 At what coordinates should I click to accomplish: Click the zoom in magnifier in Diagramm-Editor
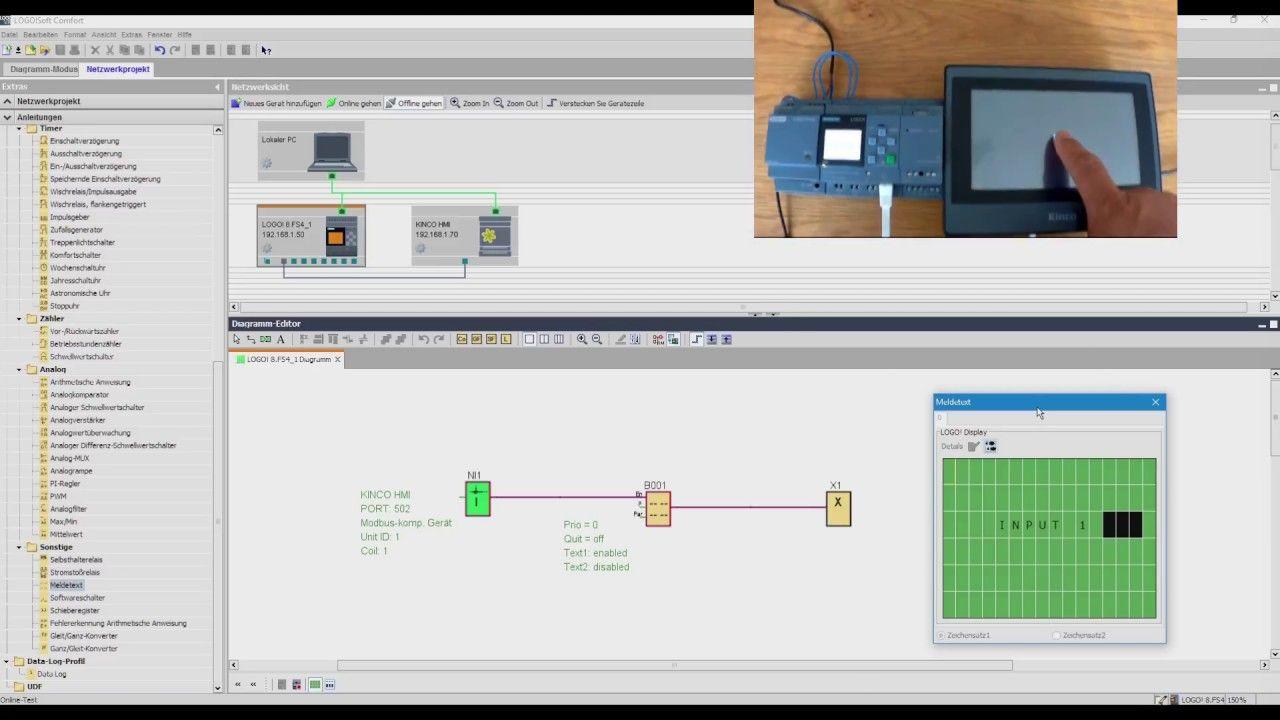click(582, 339)
